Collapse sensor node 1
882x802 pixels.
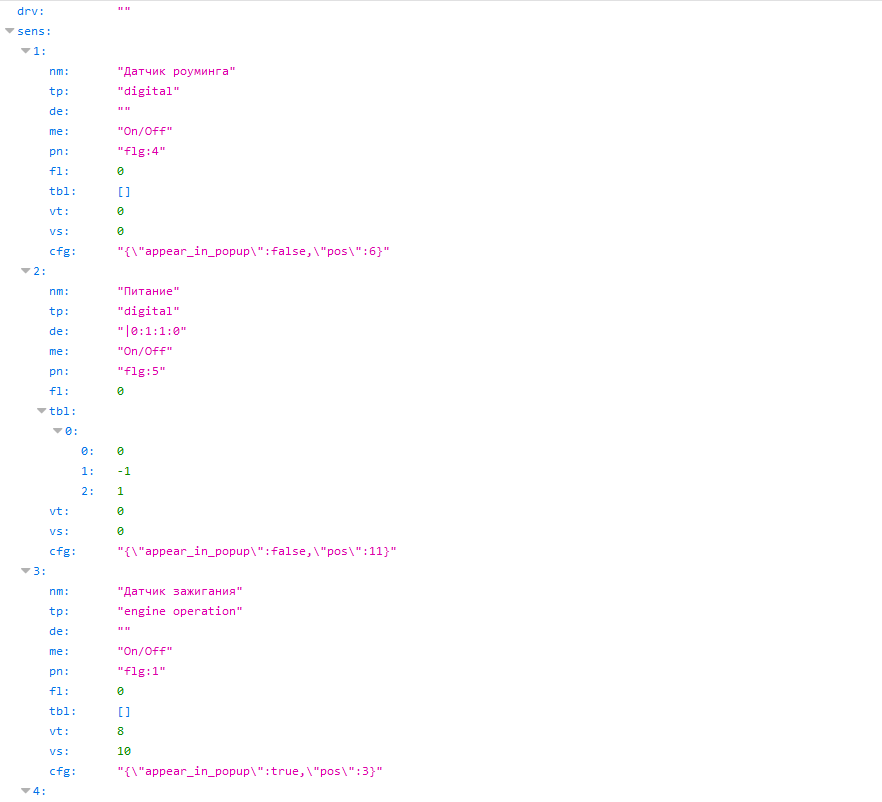[x=26, y=51]
